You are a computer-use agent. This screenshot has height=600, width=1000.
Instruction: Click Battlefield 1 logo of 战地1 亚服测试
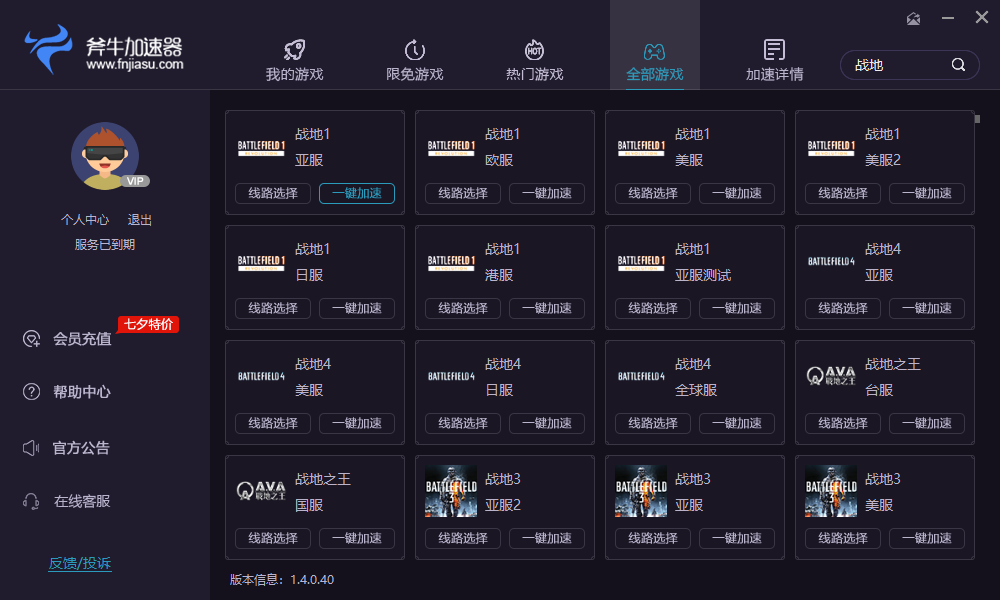click(641, 263)
